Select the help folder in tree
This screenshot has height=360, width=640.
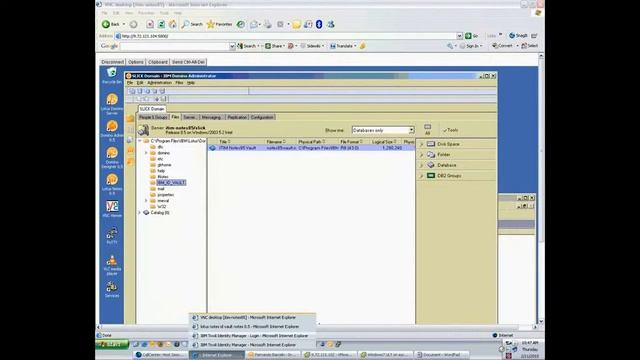pyautogui.click(x=161, y=171)
